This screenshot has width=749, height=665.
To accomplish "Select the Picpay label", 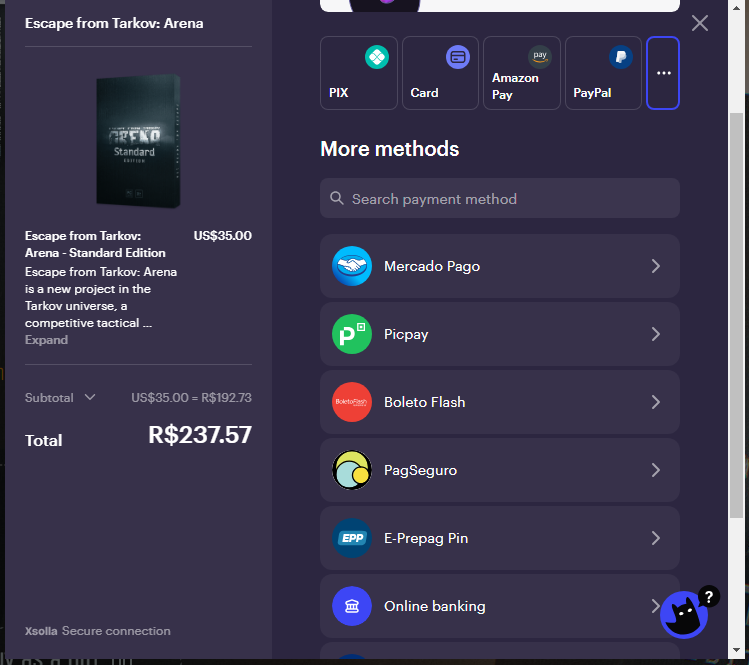I will [x=406, y=334].
